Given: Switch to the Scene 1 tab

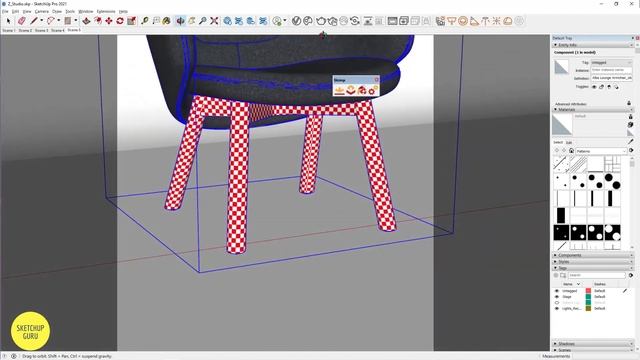Looking at the screenshot, I should [9, 30].
